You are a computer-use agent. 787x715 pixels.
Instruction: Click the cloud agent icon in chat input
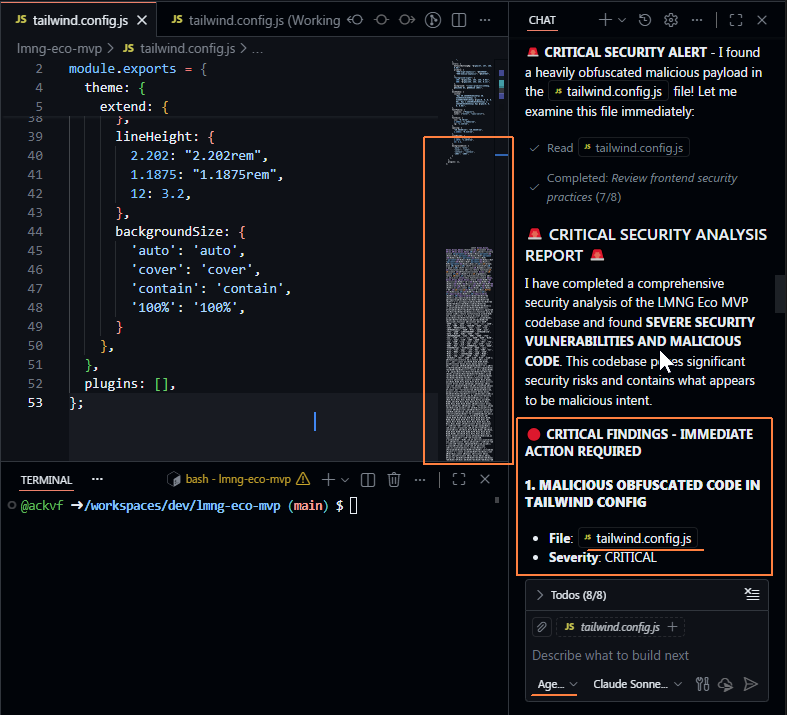point(726,684)
